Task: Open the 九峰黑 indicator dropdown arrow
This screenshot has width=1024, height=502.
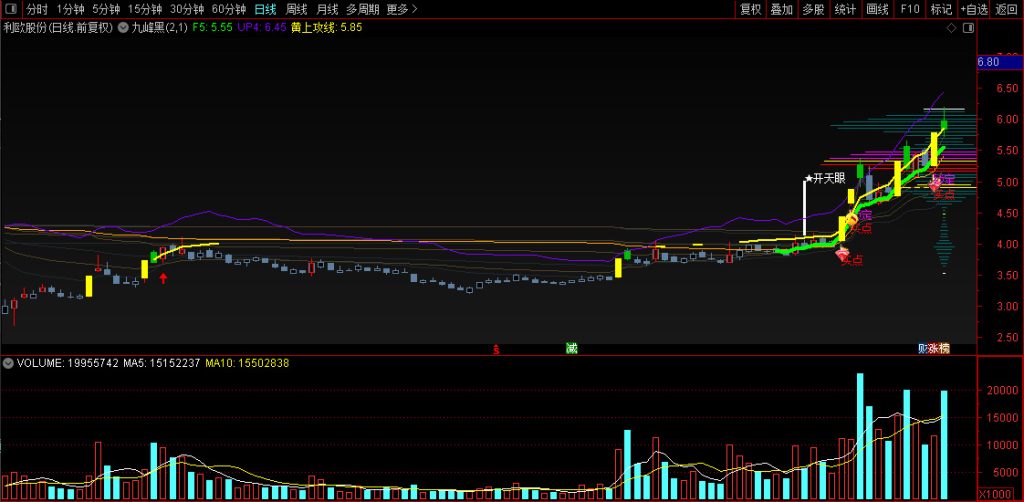Action: tap(123, 28)
